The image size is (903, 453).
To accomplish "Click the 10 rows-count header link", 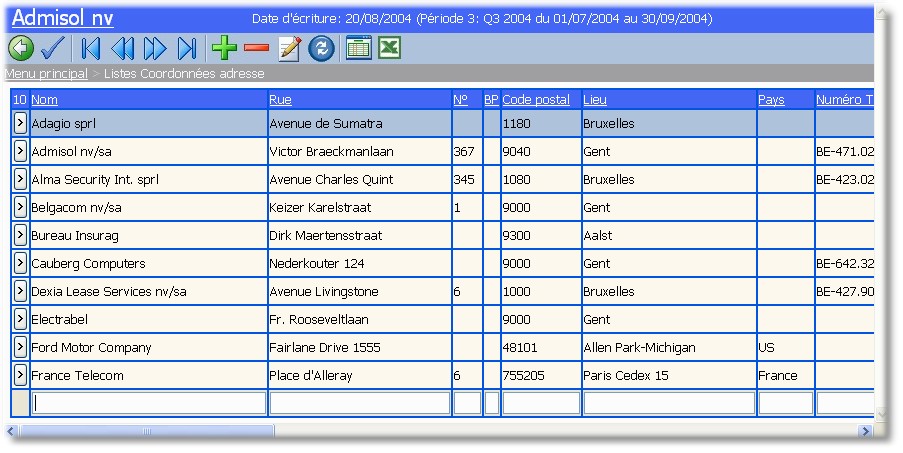I will tap(20, 100).
